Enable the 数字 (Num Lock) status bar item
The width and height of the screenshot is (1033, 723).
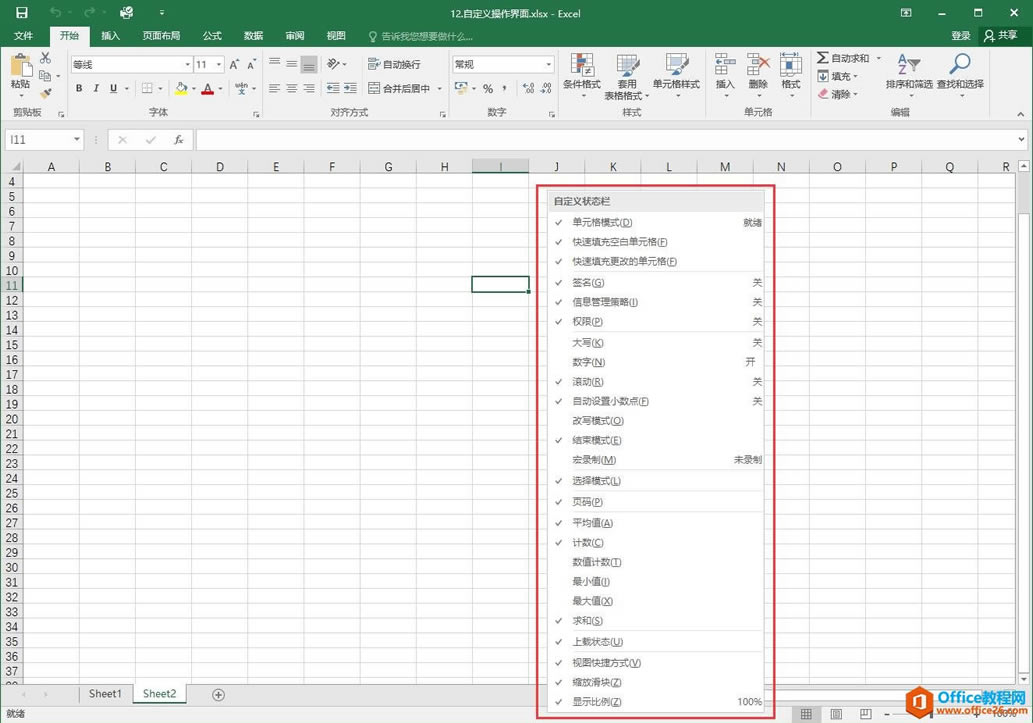point(589,361)
